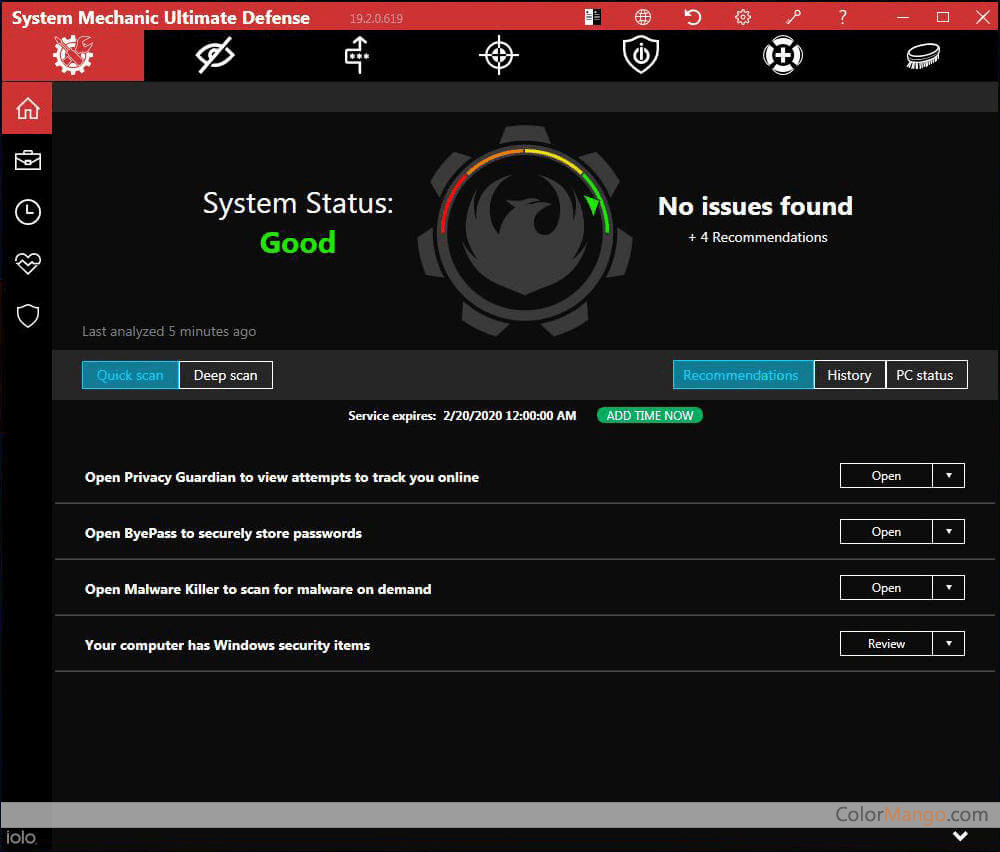1000x852 pixels.
Task: Switch to the PC status tab
Action: tap(926, 375)
